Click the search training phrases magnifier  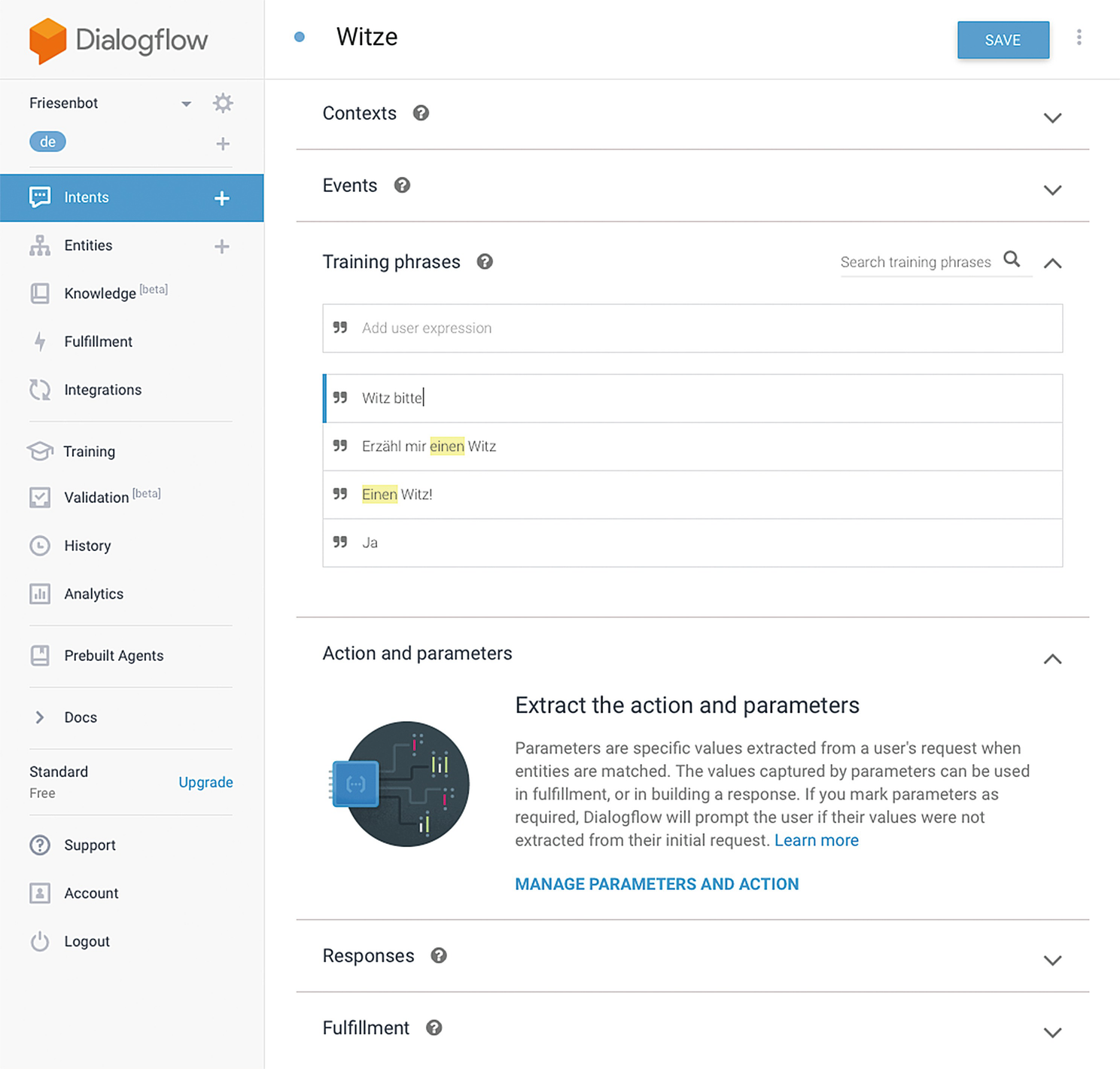1012,260
